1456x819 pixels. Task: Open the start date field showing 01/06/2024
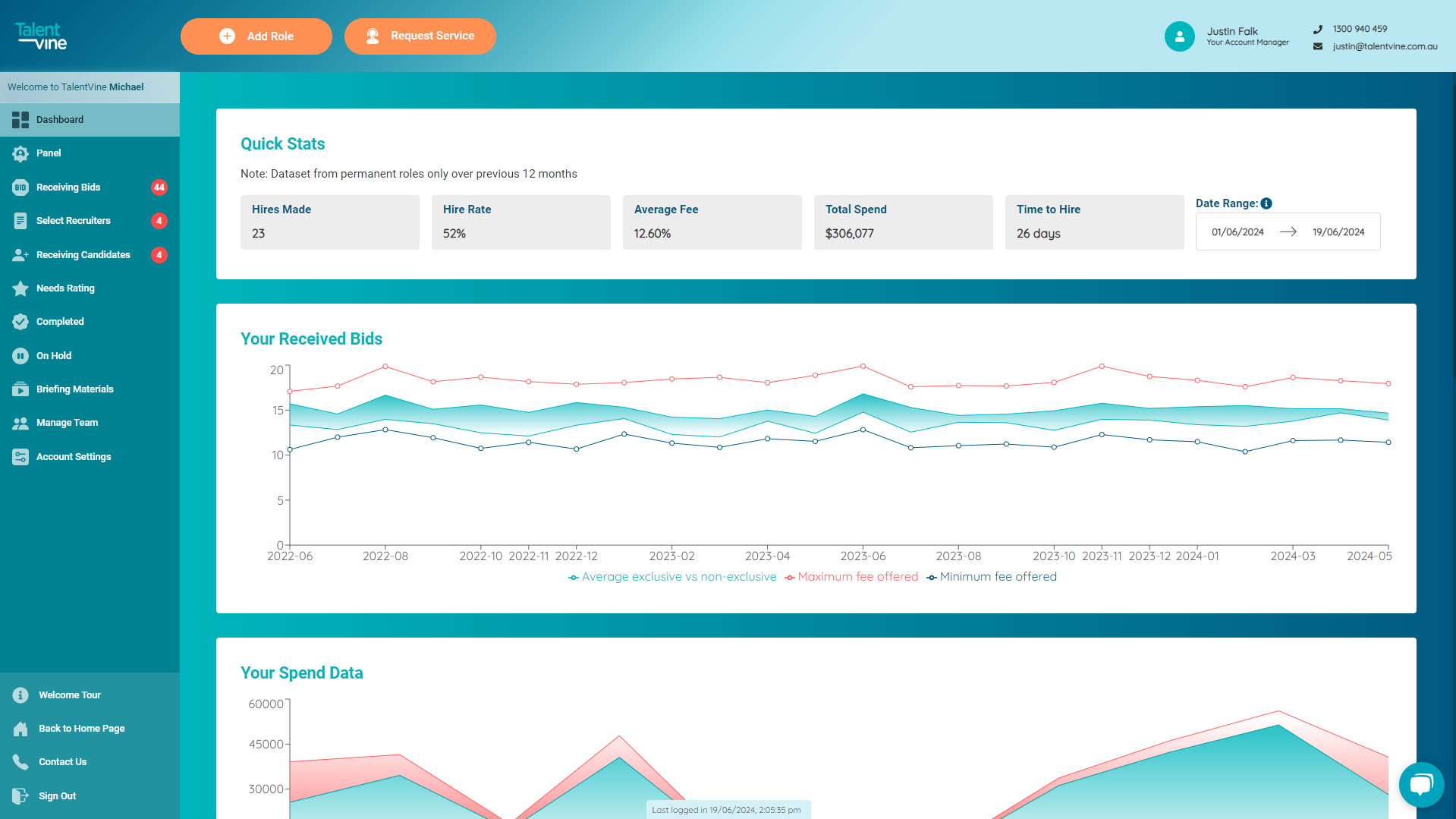[x=1237, y=232]
